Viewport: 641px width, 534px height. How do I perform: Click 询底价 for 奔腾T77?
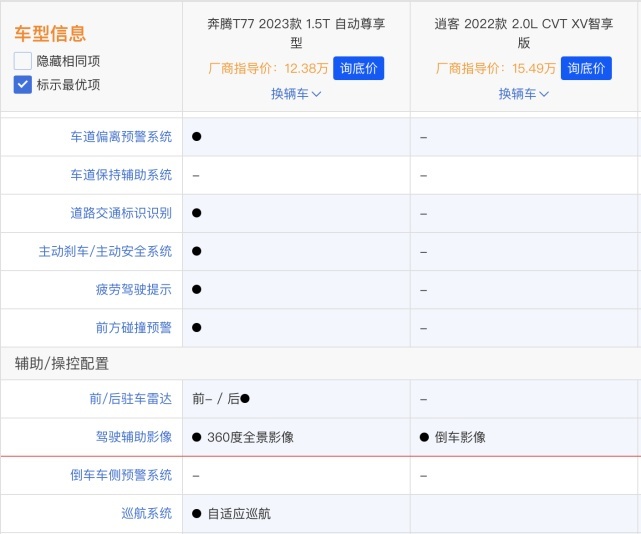358,68
